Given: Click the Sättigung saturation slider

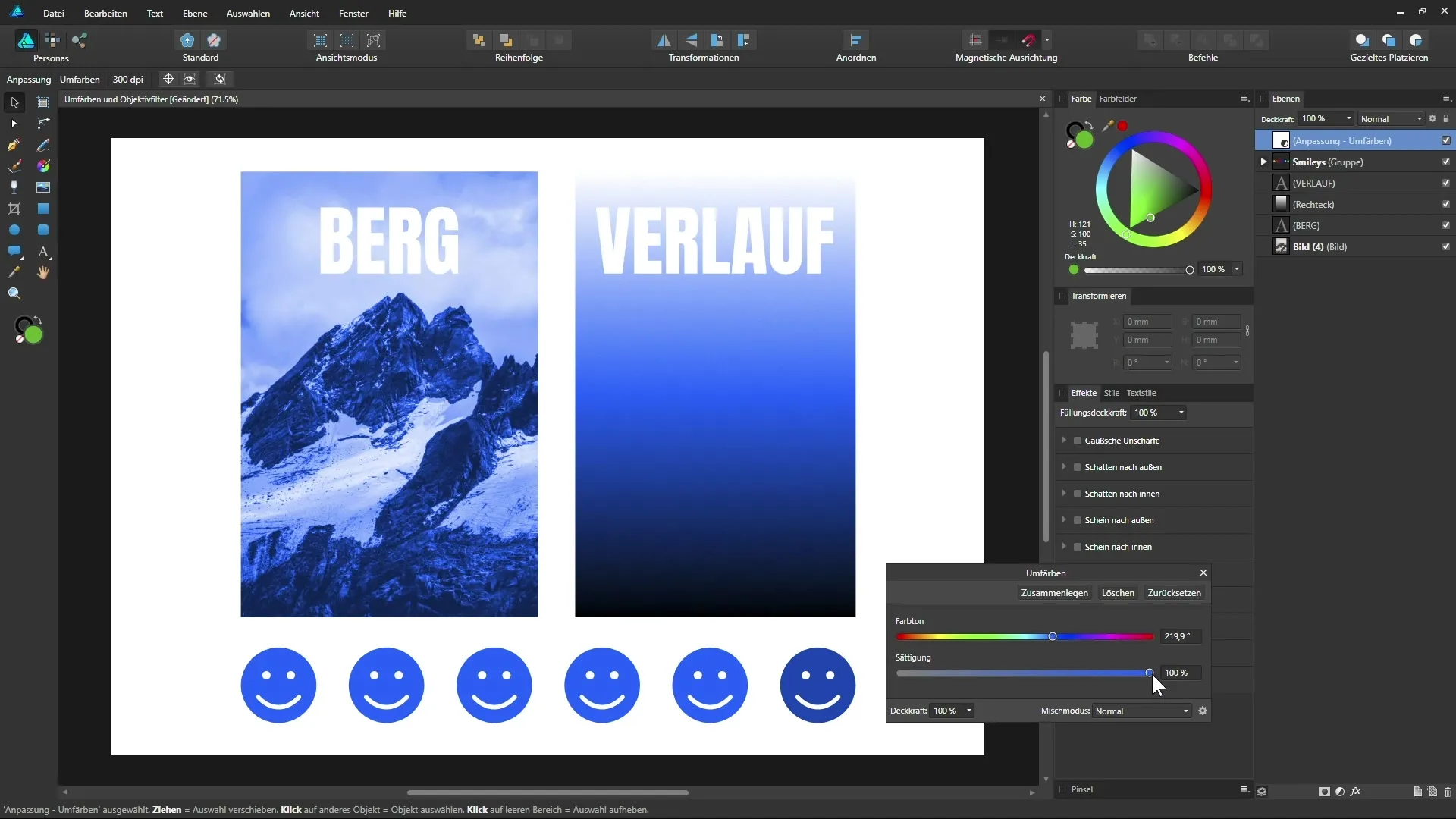Looking at the screenshot, I should [1025, 673].
